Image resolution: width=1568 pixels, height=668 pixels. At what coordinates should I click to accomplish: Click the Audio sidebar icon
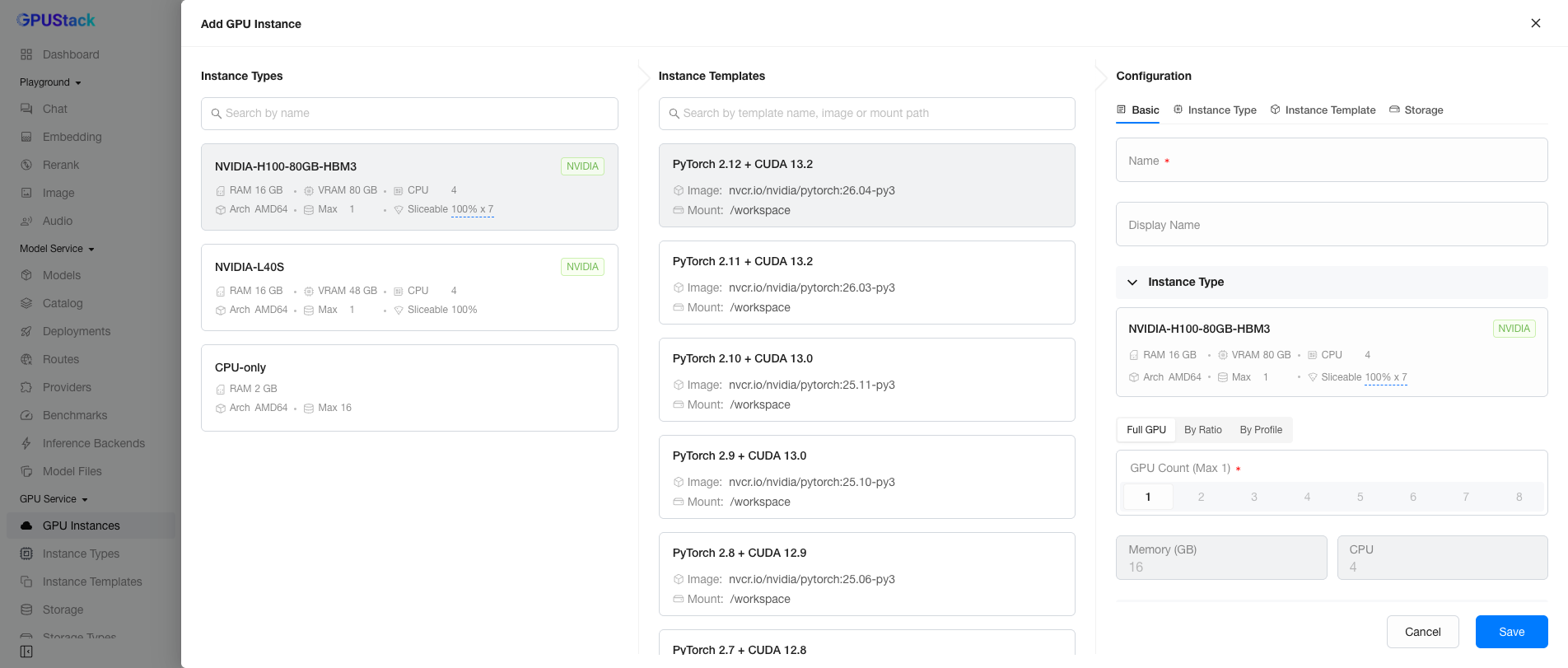coord(26,221)
